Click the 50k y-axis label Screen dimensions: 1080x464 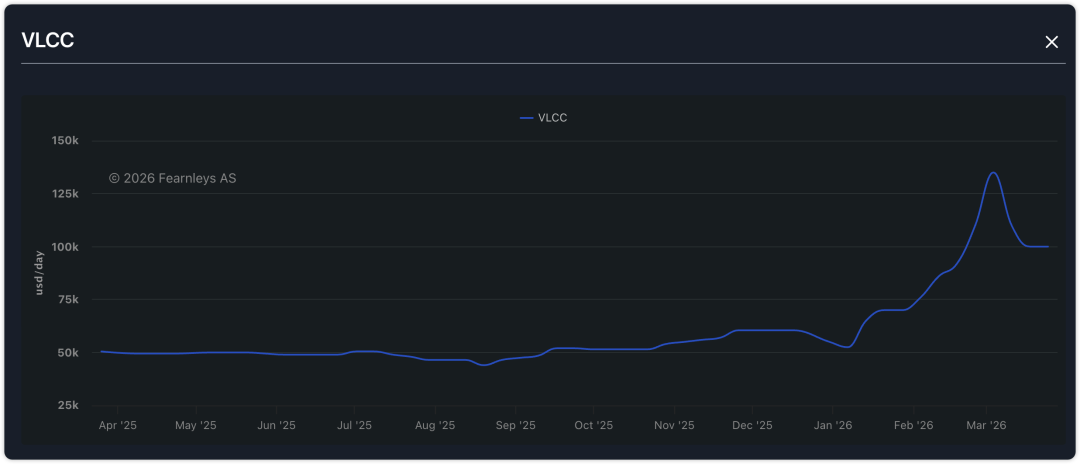click(67, 352)
